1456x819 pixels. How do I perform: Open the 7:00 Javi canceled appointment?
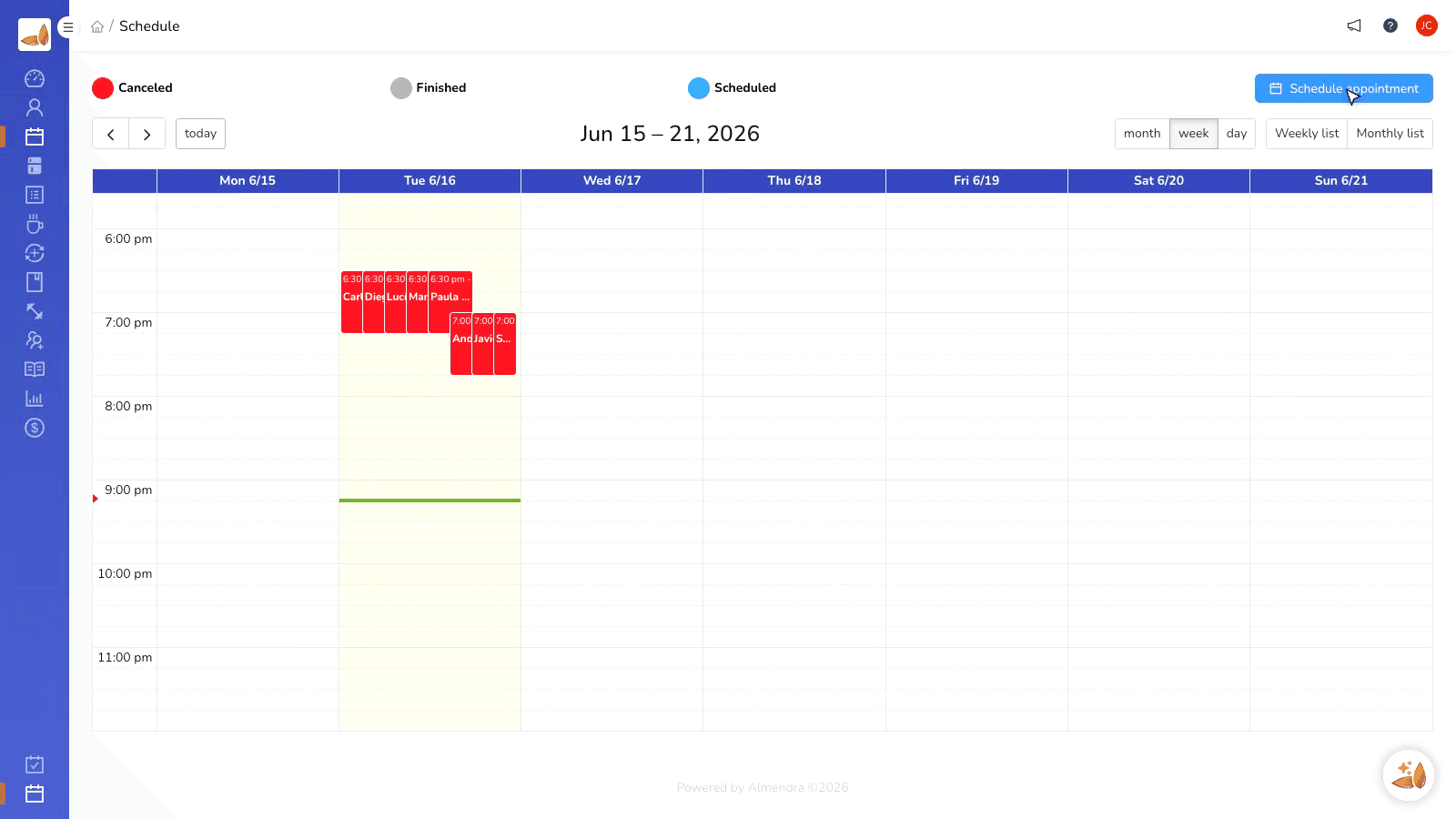(x=483, y=344)
